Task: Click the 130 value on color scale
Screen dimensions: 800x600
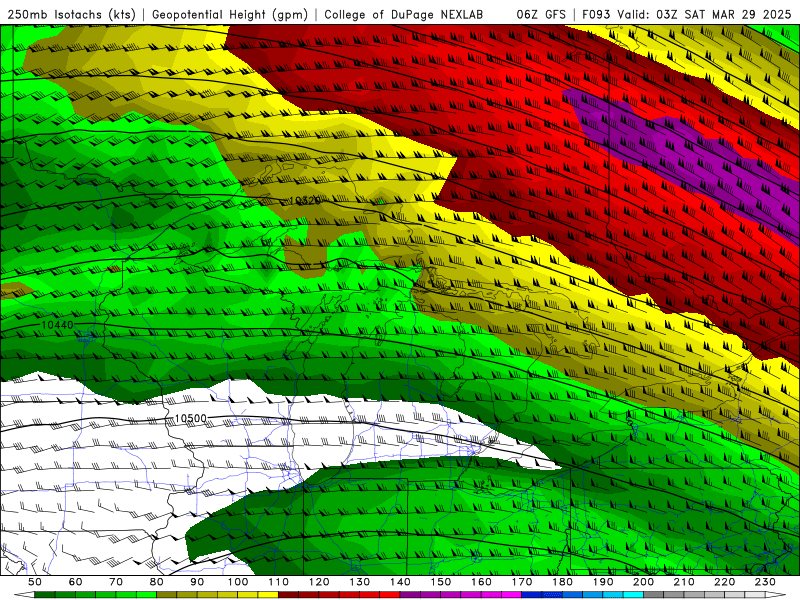Action: (360, 582)
